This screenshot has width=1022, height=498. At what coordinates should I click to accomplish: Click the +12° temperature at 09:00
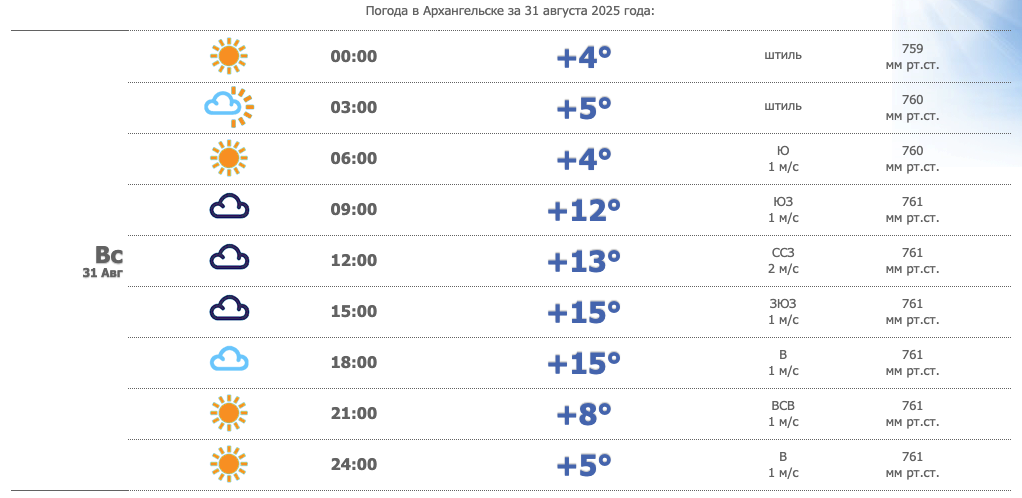584,210
